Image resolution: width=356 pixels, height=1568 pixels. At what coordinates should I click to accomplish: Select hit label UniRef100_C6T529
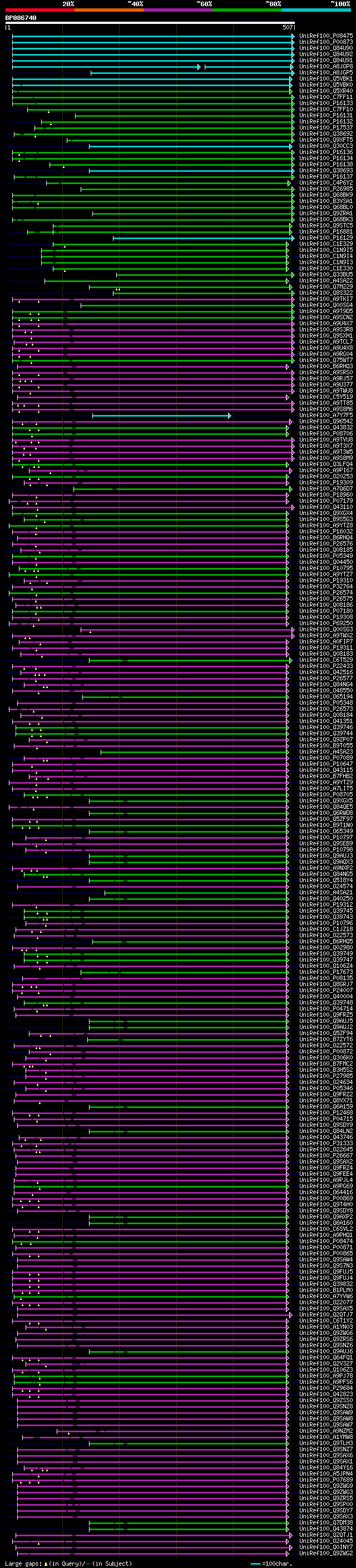[326, 660]
